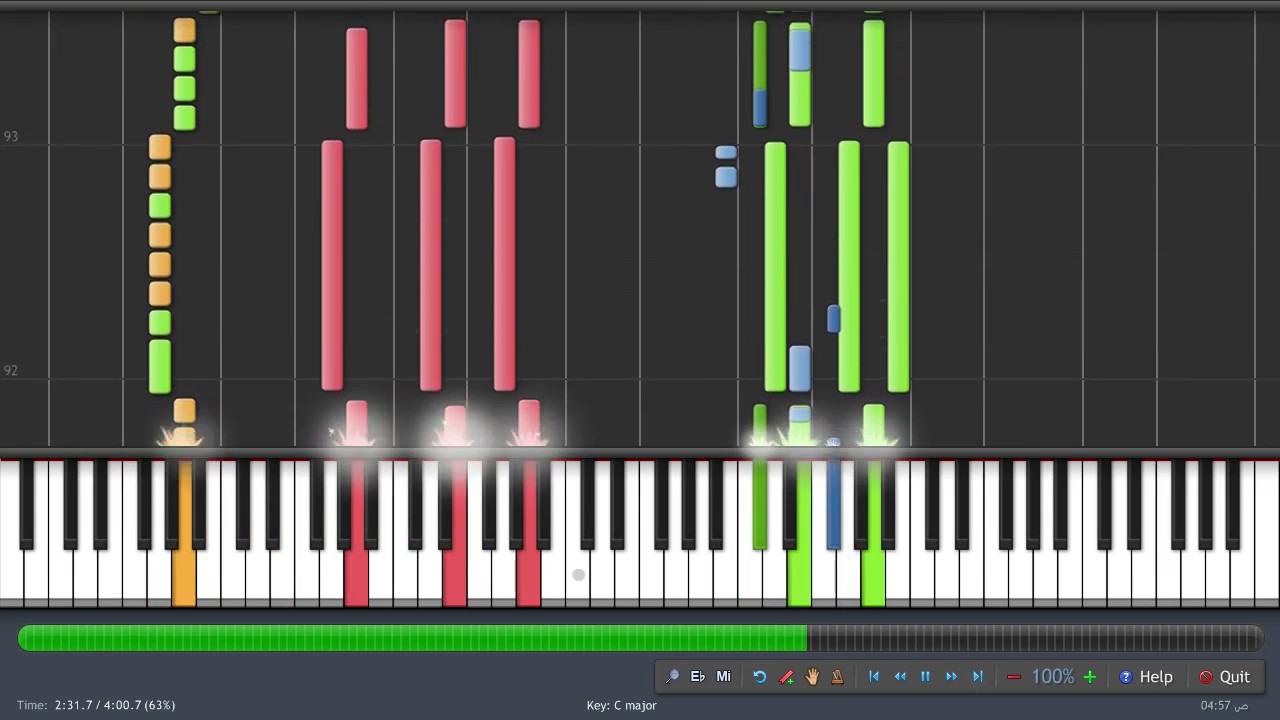Image resolution: width=1280 pixels, height=720 pixels.
Task: Seek within the green song progress bar
Action: [x=412, y=638]
